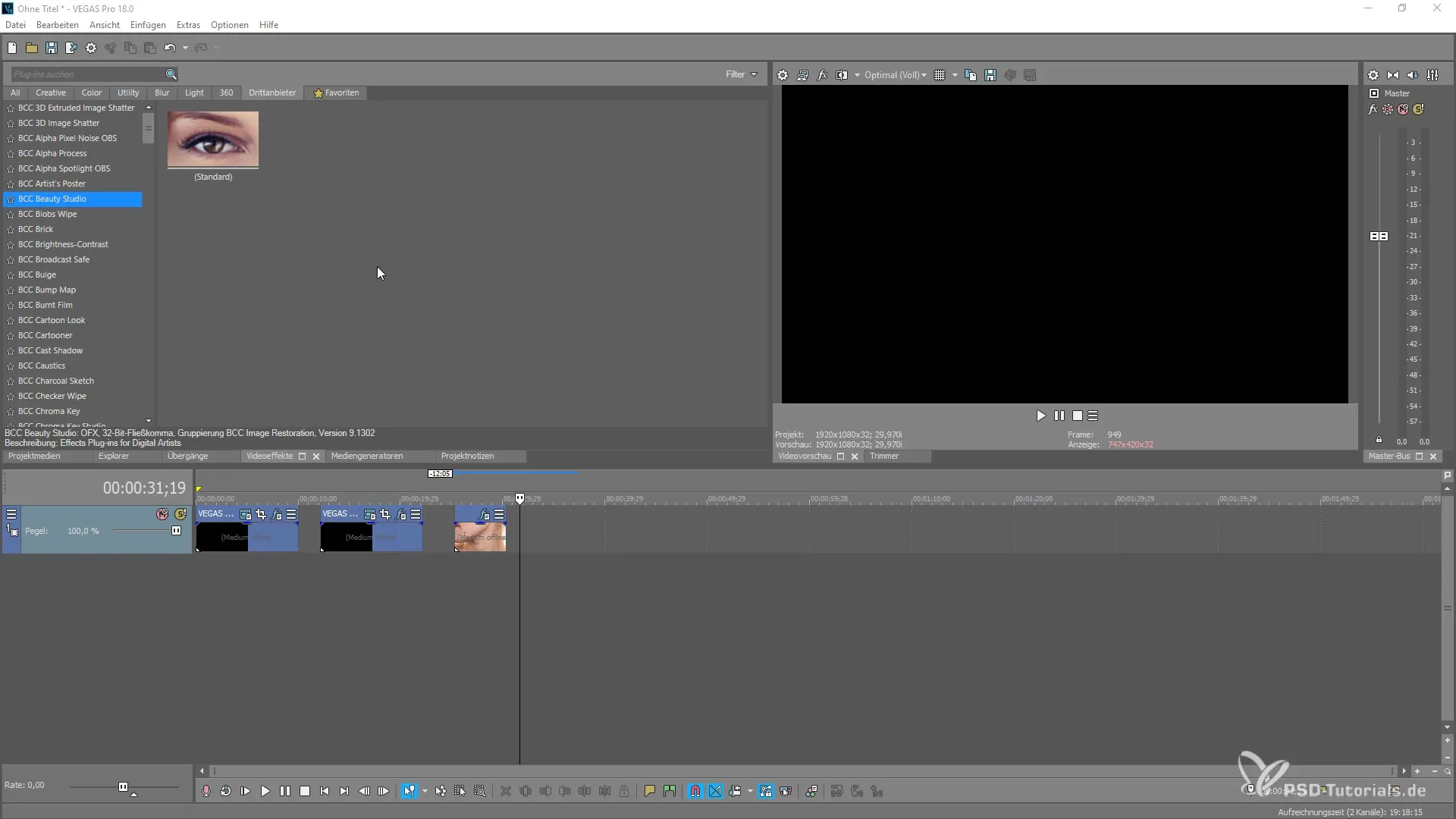Toggle split screen view in preview
The image size is (1456, 819).
(x=842, y=75)
